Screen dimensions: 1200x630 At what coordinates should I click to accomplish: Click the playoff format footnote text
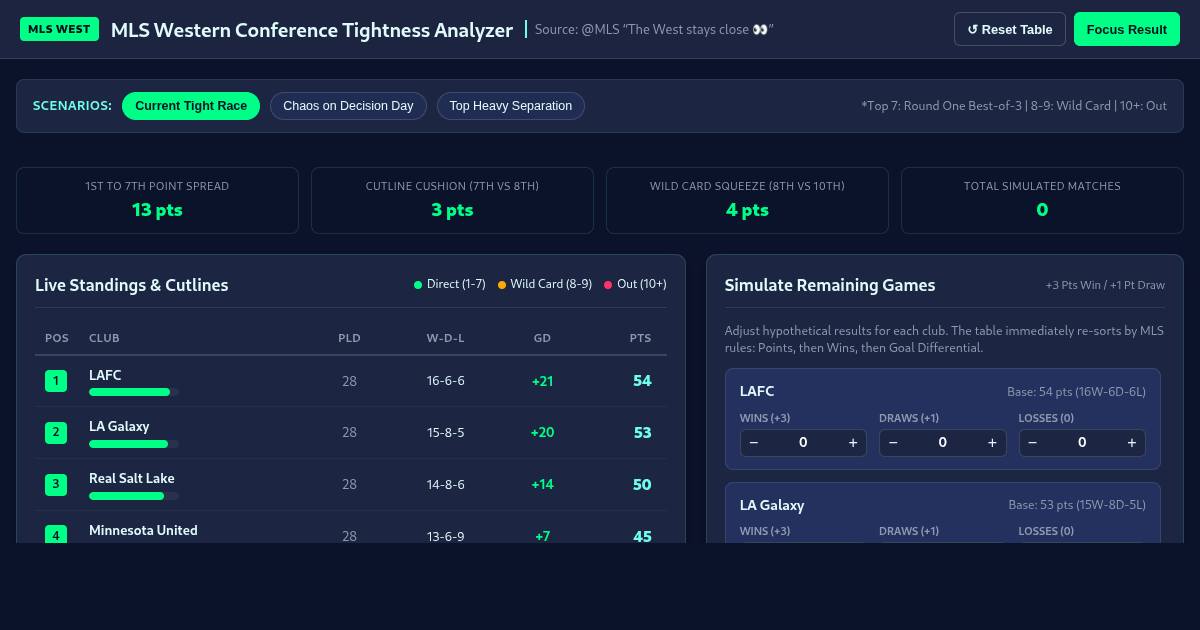1014,106
